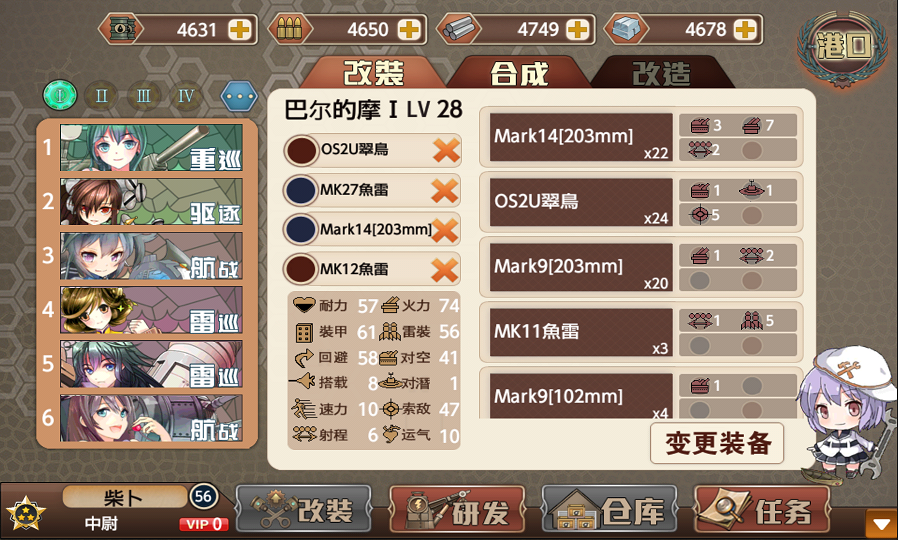Open the 港口 port emblem
Image resolution: width=898 pixels, height=540 pixels.
pyautogui.click(x=842, y=48)
